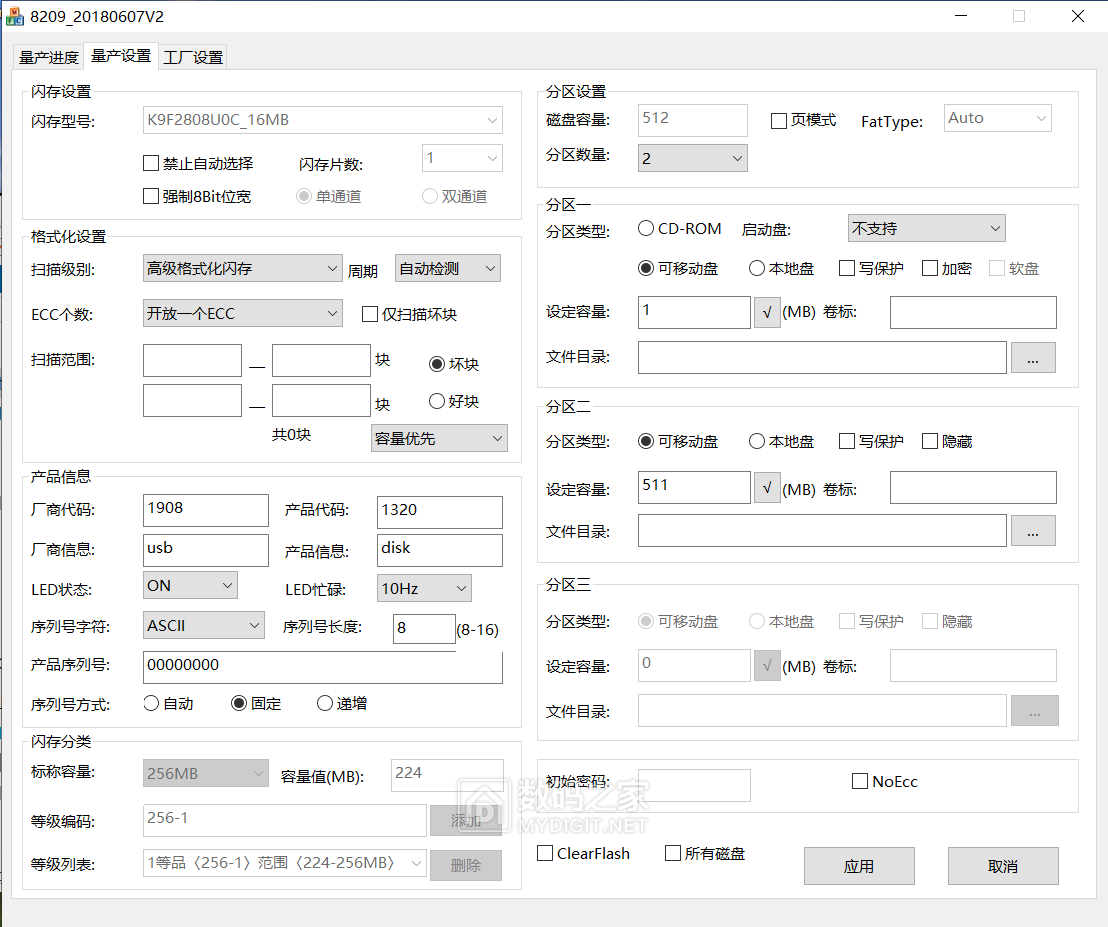Viewport: 1108px width, 927px height.
Task: Click the √ confirm icon beside 分区一 capacity
Action: (x=767, y=312)
